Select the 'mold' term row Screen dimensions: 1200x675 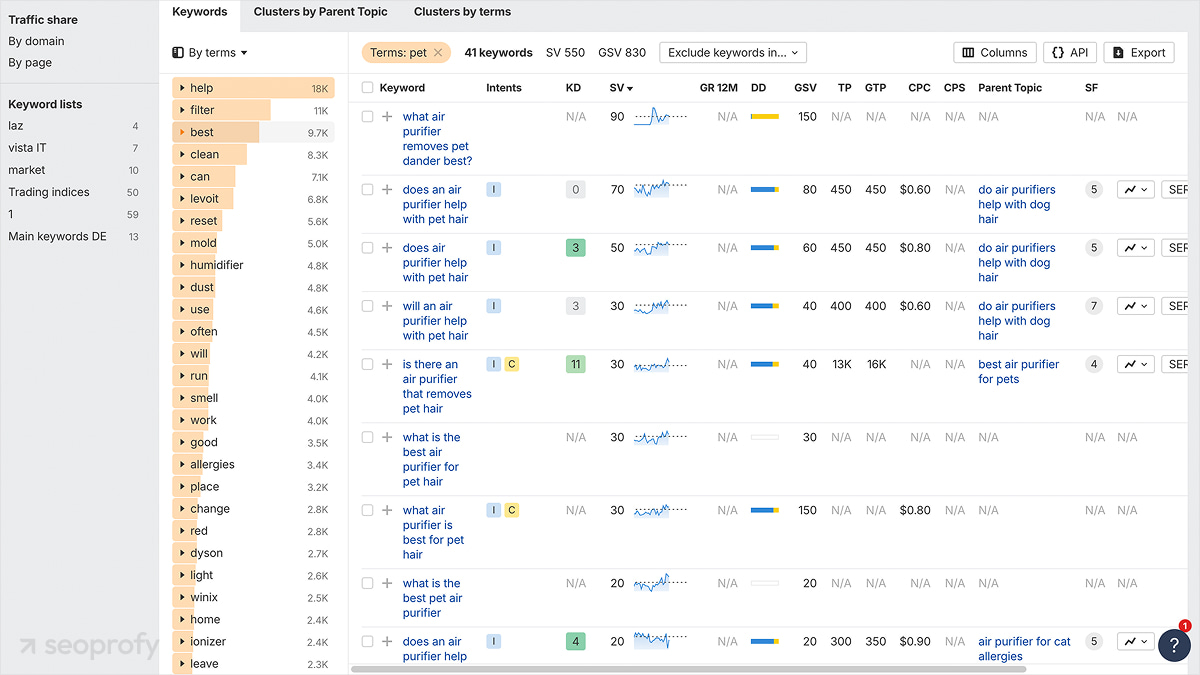tap(253, 243)
